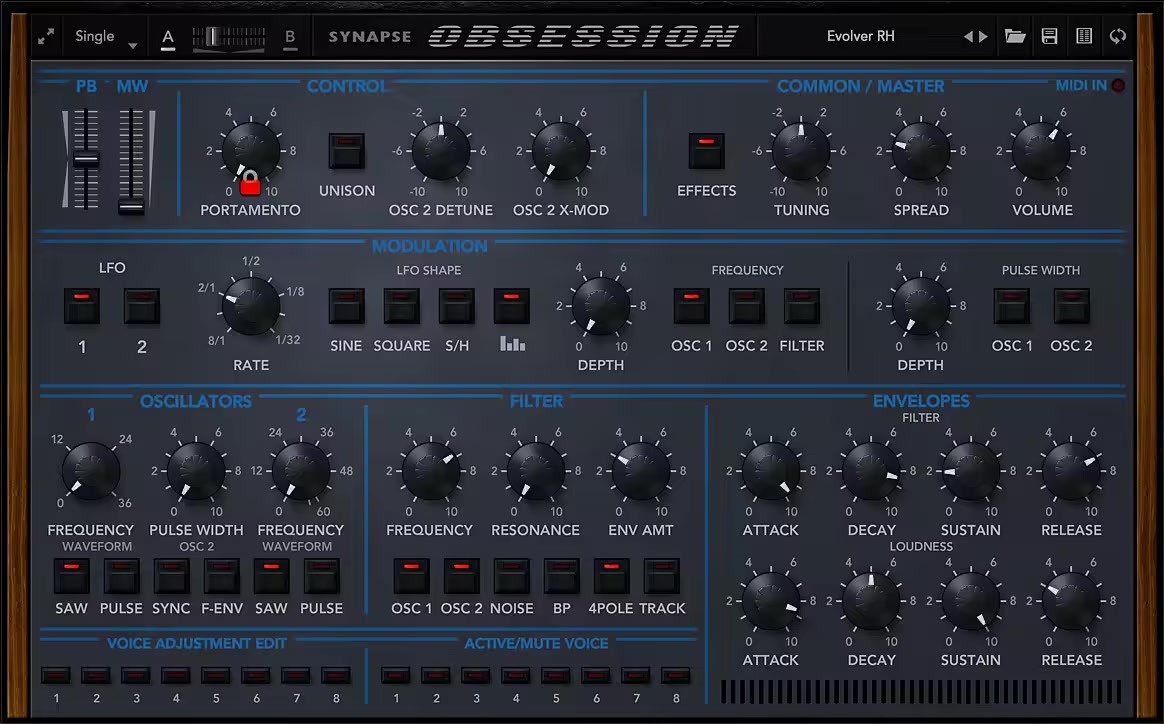This screenshot has height=724, width=1164.
Task: Open the preset list page icon
Action: 1083,37
